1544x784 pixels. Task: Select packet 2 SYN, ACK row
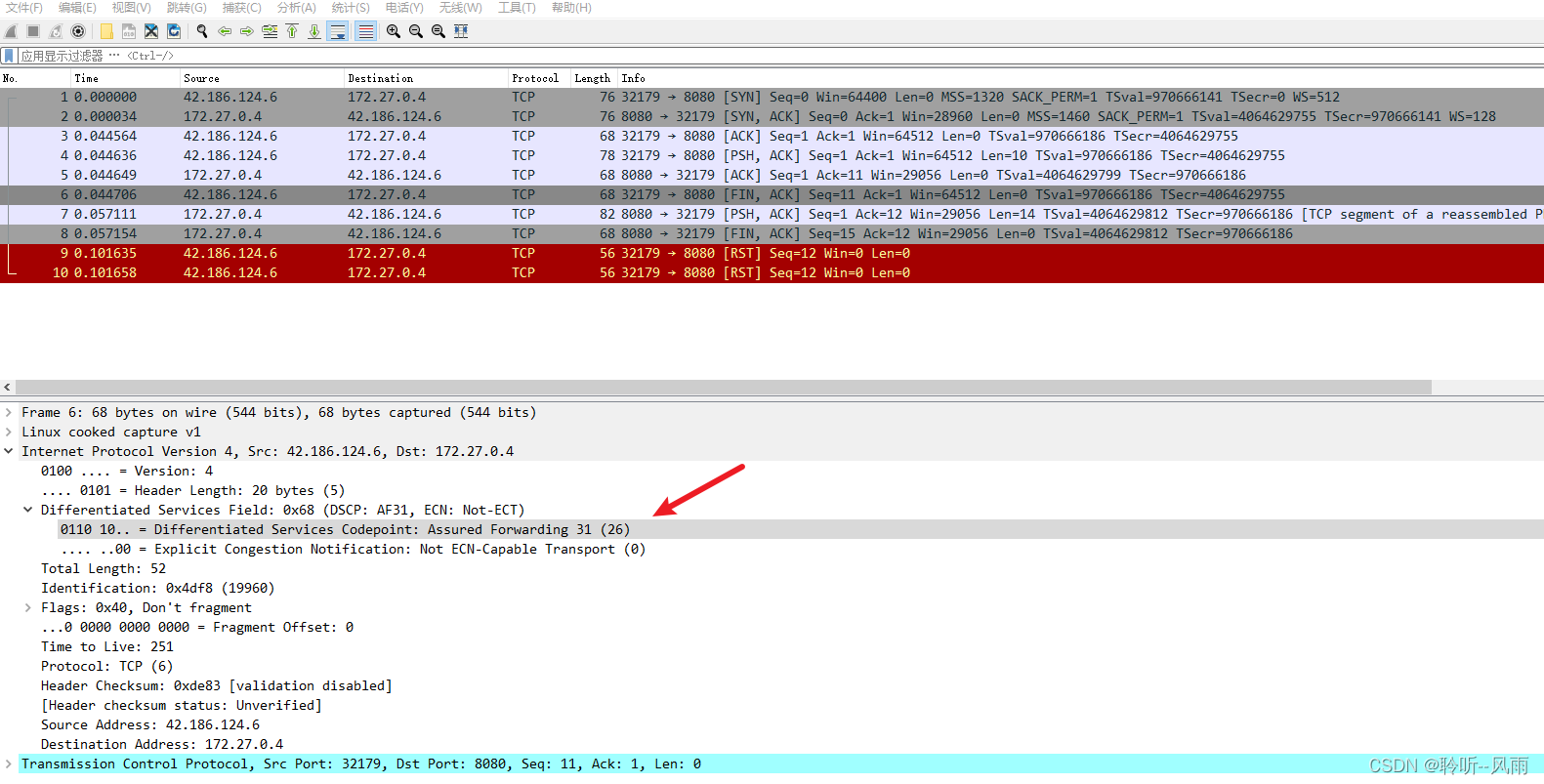point(772,116)
